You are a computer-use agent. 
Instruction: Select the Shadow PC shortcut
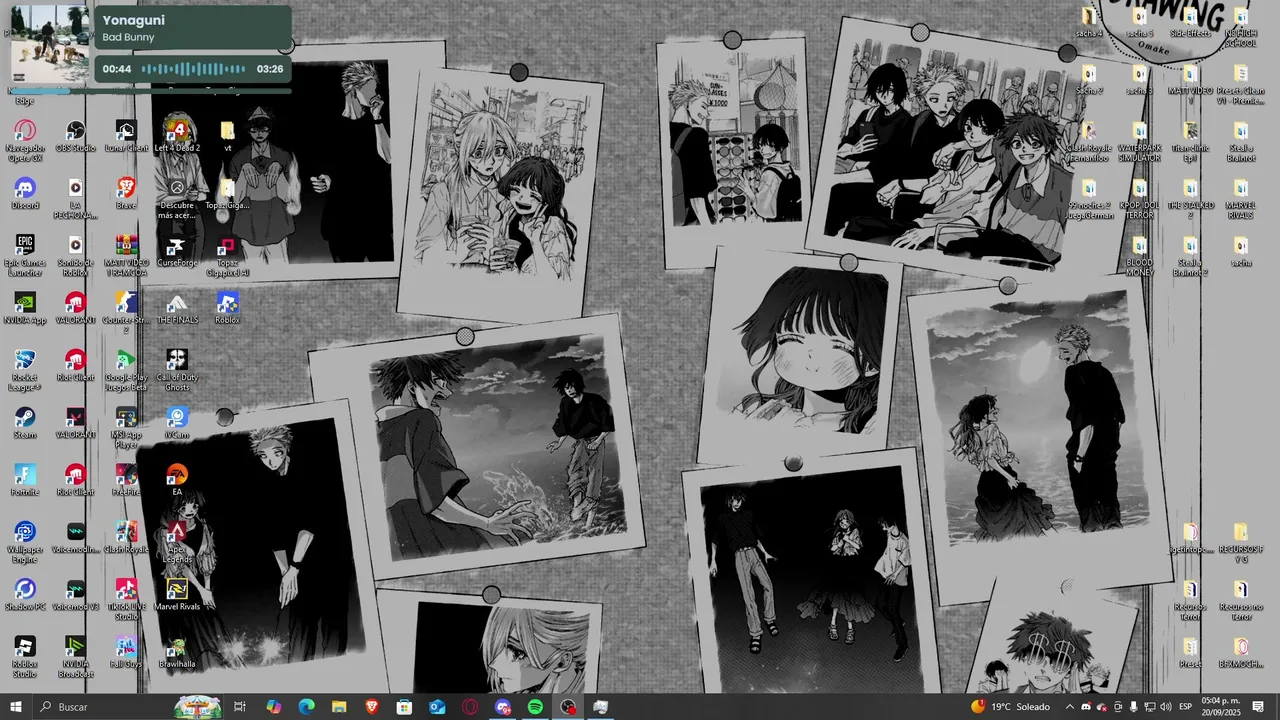(x=25, y=595)
